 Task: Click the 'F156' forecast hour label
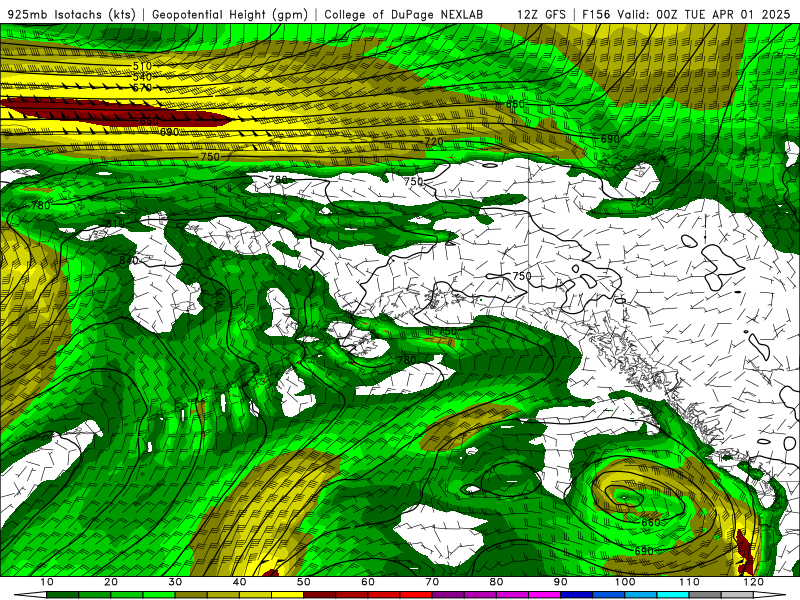pyautogui.click(x=595, y=14)
